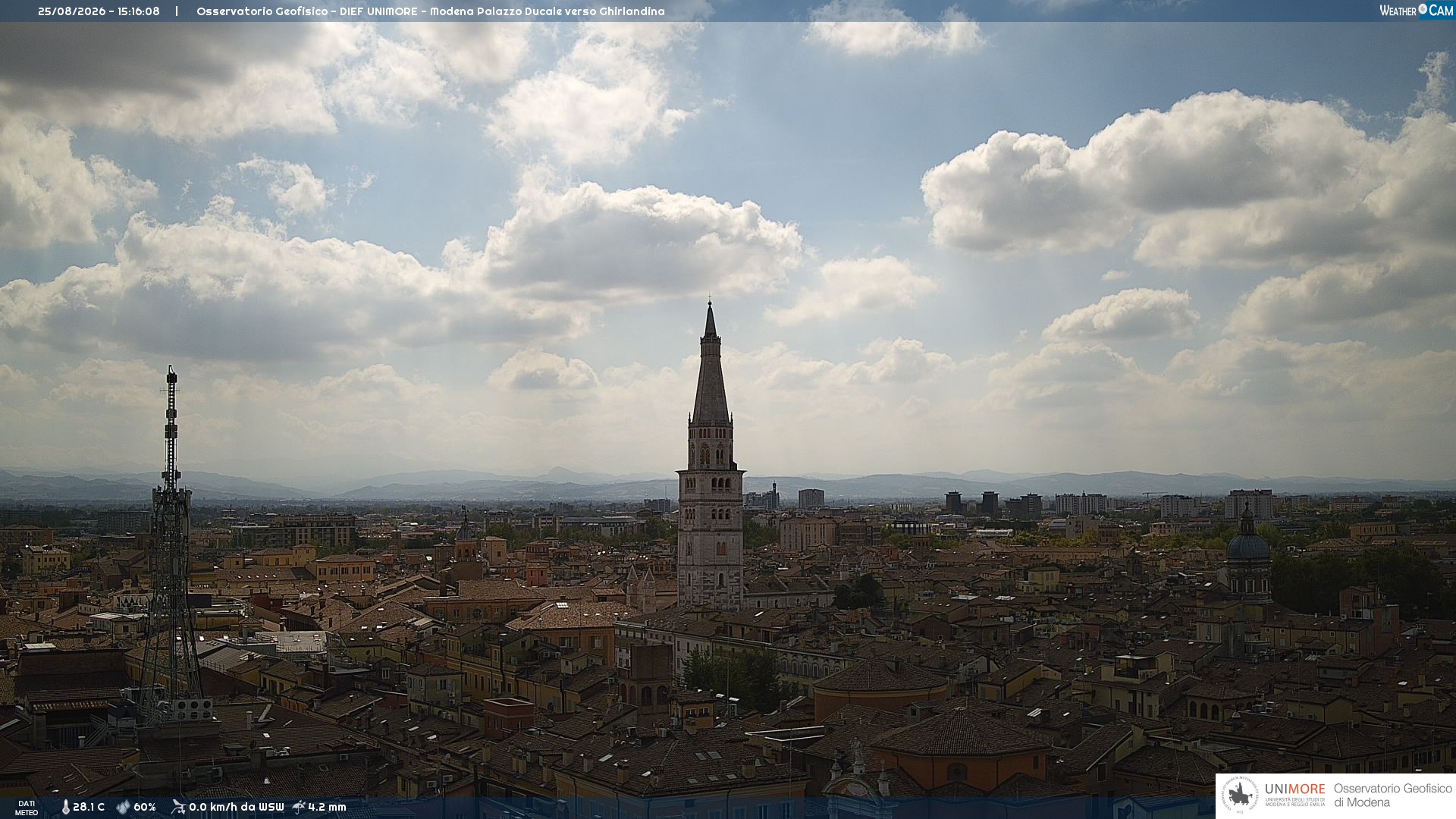Click the 28.1 C temperature reading
Screen dimensions: 1456x819
click(89, 808)
